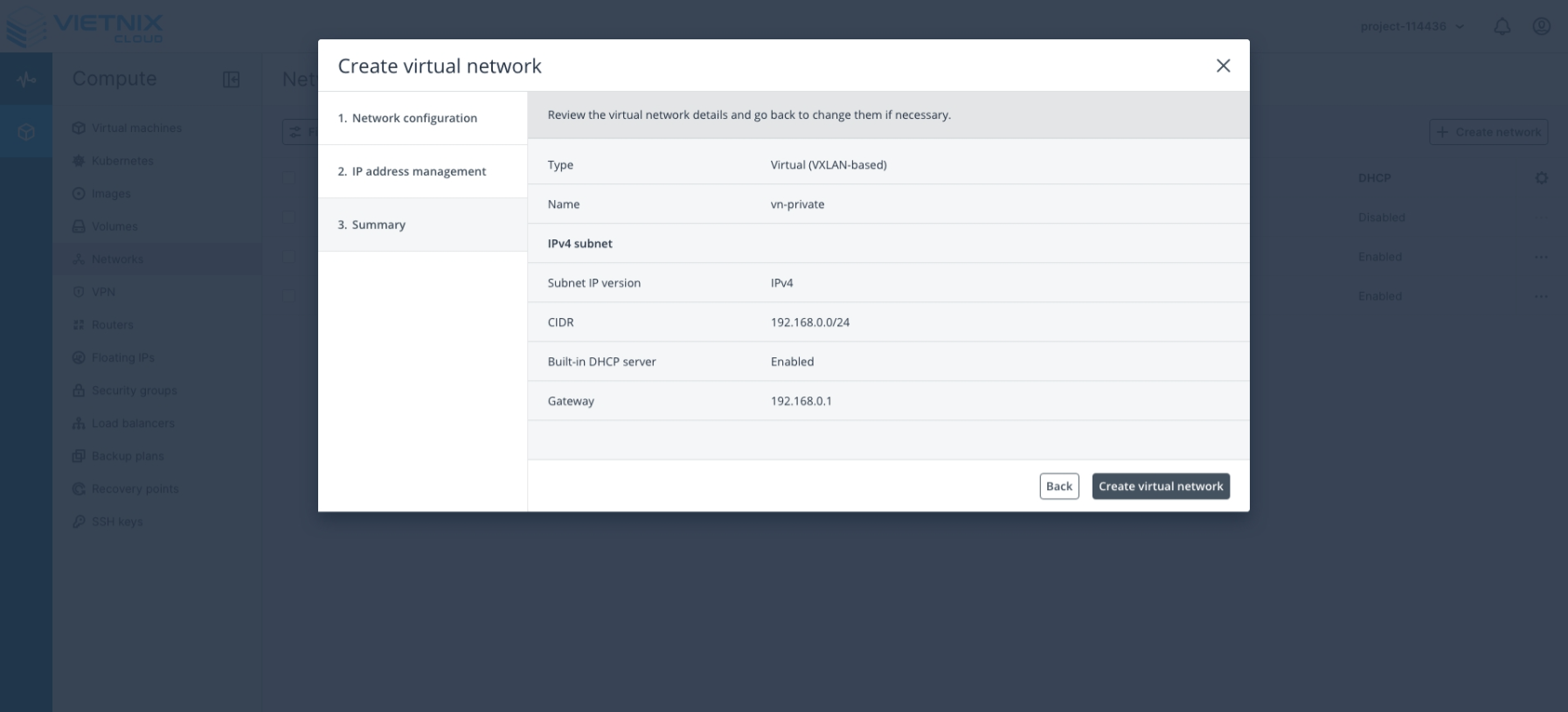Select the compute cube icon in left rail
The image size is (1568, 712).
pos(26,132)
